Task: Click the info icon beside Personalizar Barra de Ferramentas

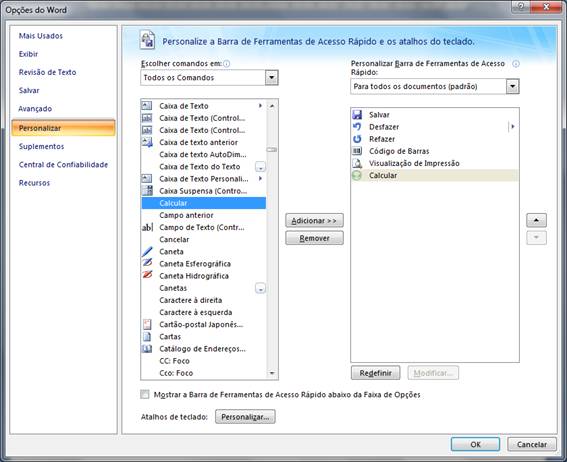Action: 516,64
